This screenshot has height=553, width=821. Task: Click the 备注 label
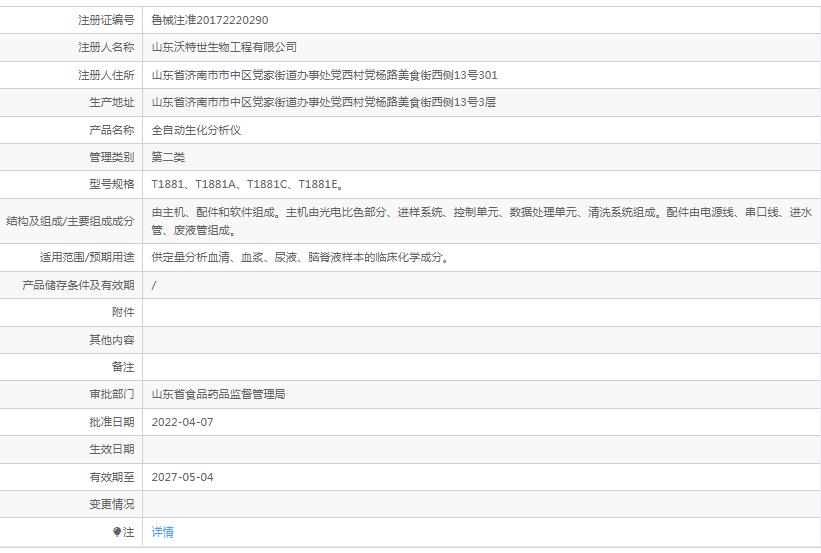[x=123, y=367]
